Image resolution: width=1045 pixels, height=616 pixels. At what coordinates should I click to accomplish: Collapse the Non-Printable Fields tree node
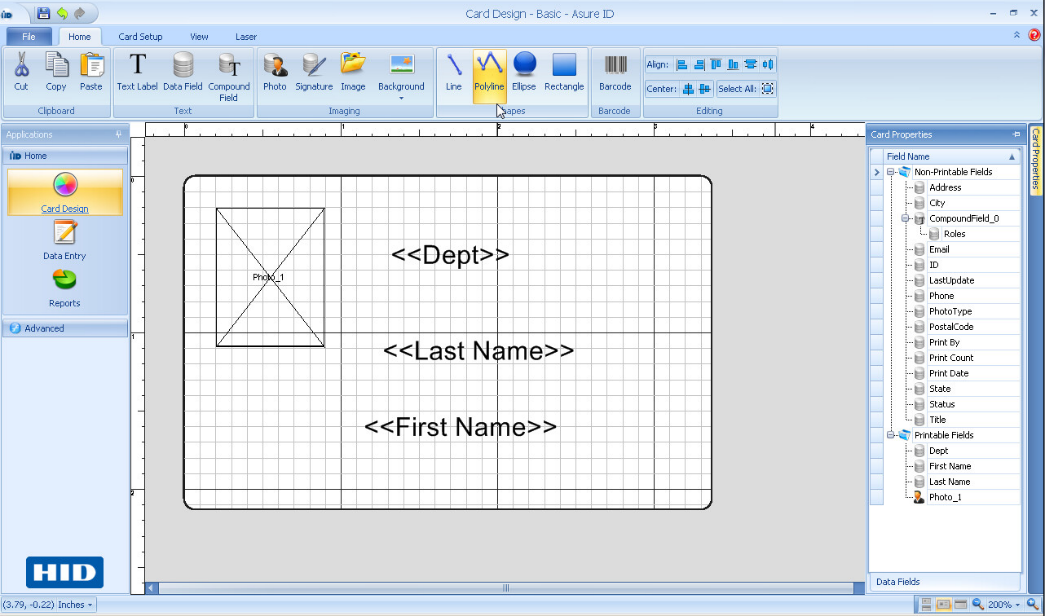pos(890,172)
